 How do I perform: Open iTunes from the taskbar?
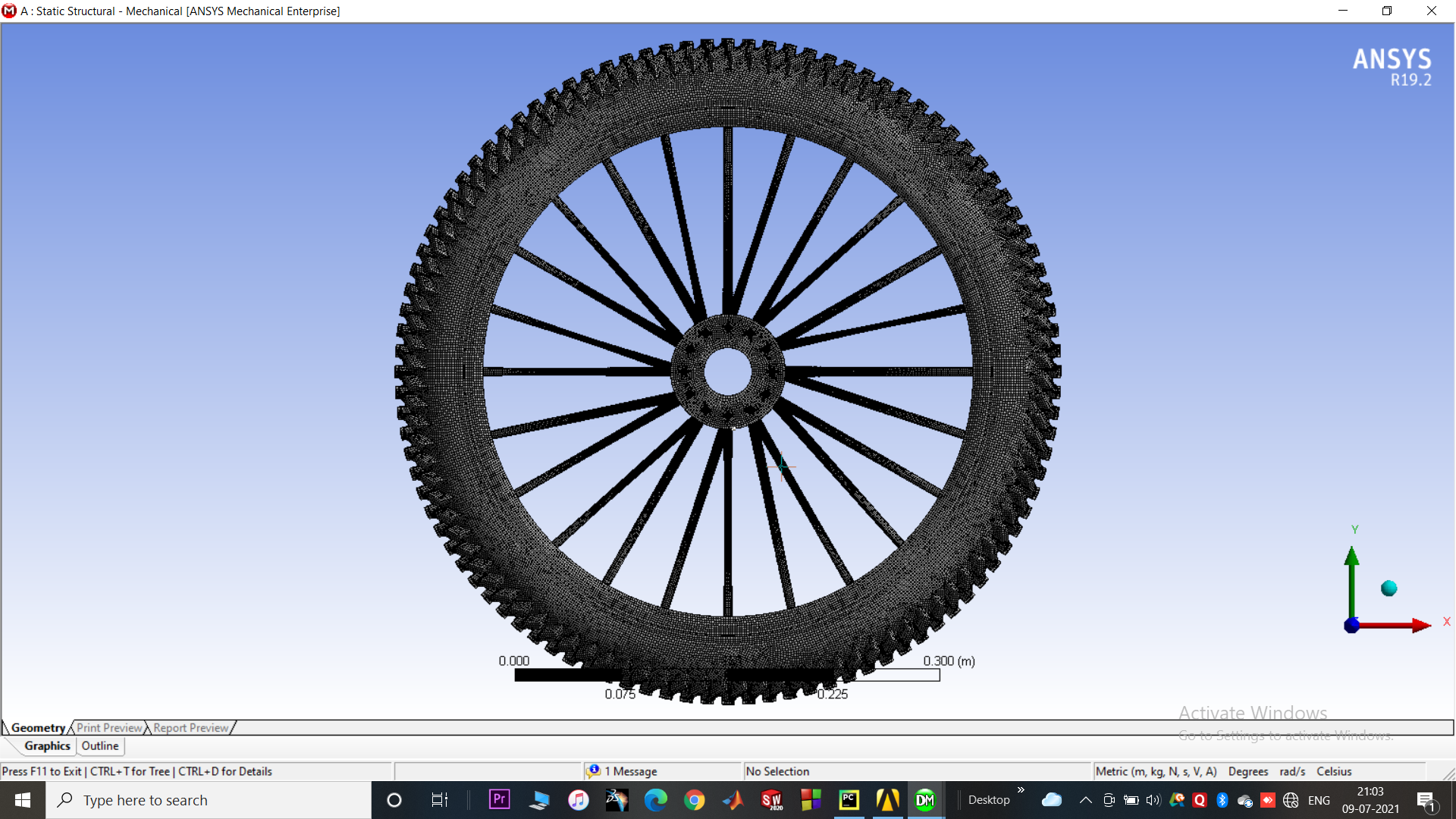pos(579,800)
